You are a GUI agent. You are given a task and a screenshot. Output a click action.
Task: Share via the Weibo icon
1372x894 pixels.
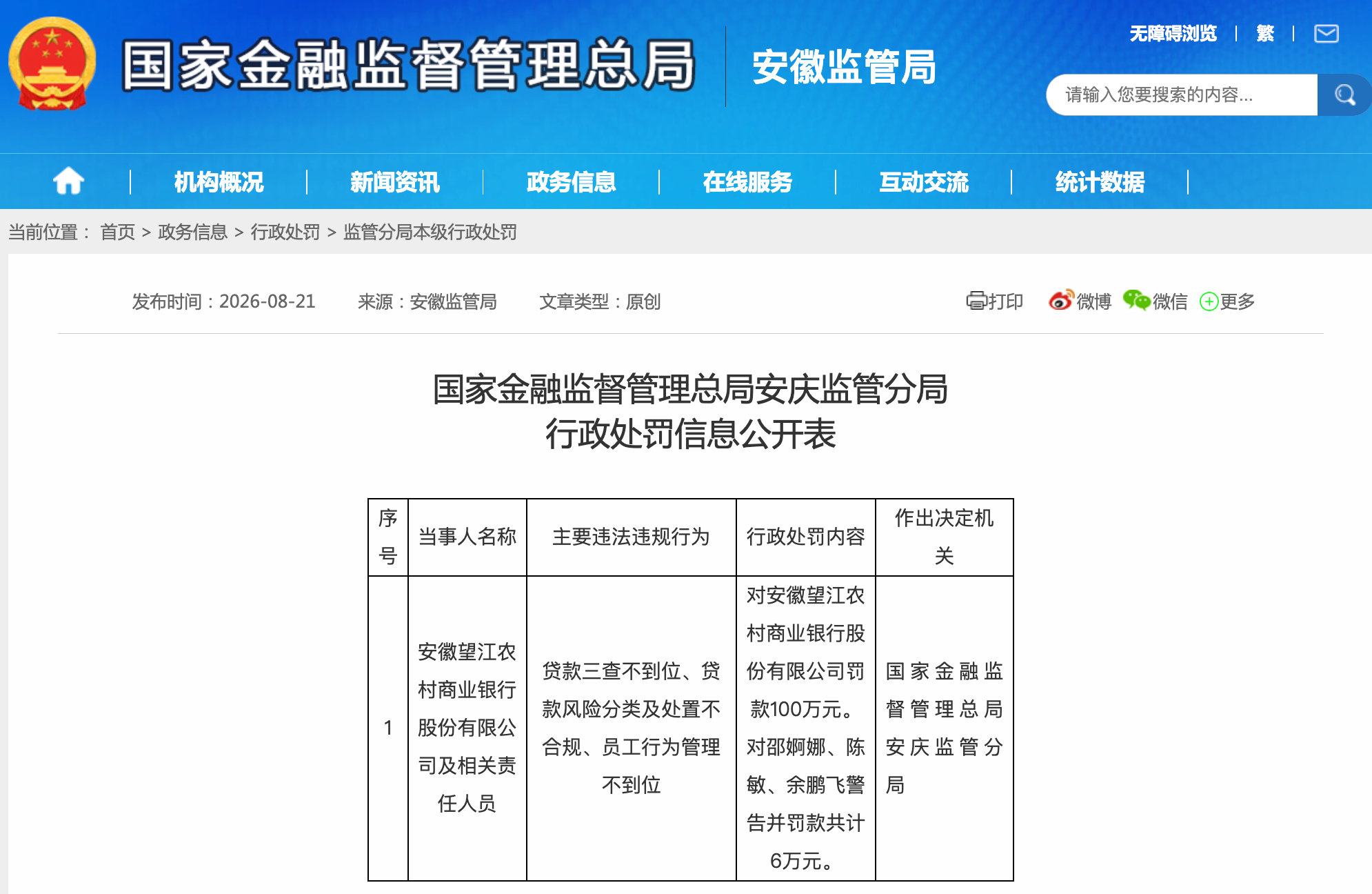[x=1061, y=300]
